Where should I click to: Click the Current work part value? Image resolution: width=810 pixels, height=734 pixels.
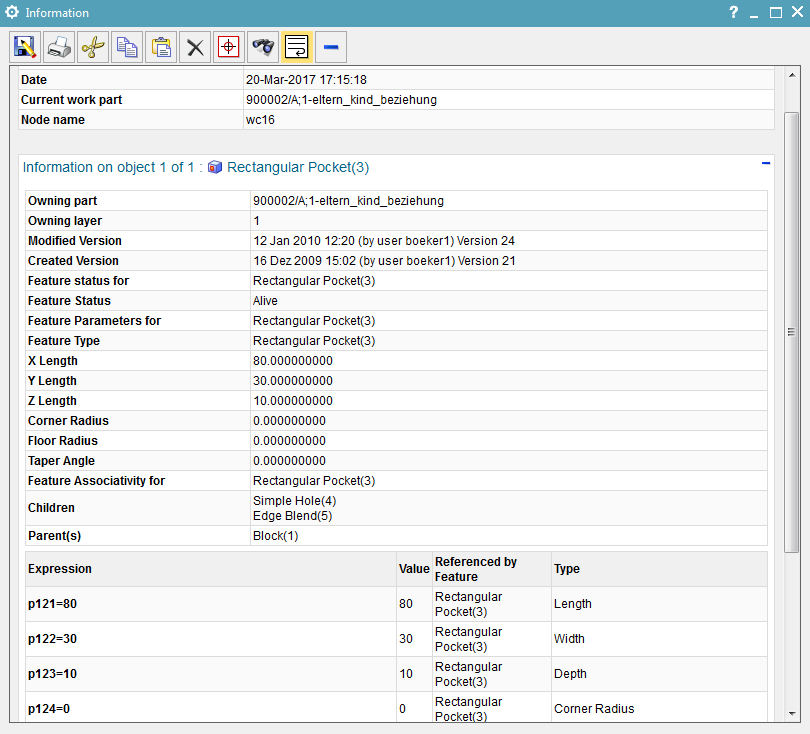coord(341,100)
